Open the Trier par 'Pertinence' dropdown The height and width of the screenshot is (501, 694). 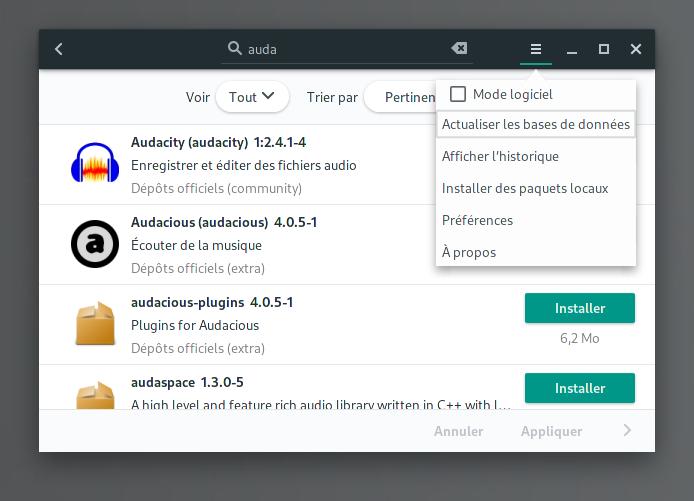[401, 97]
